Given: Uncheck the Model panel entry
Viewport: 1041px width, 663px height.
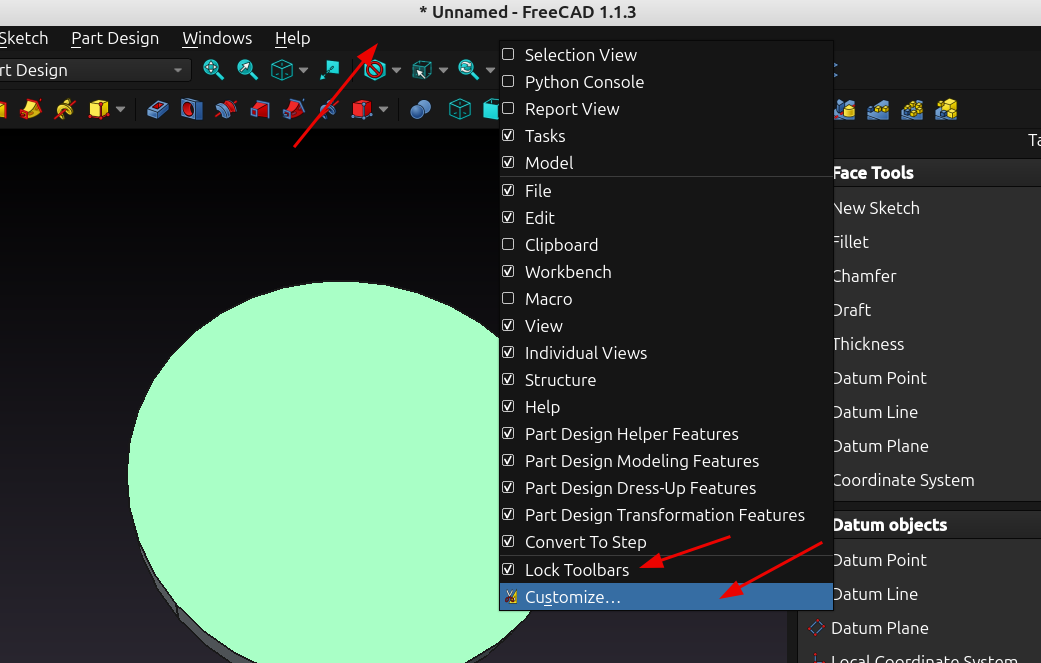Looking at the screenshot, I should 509,163.
